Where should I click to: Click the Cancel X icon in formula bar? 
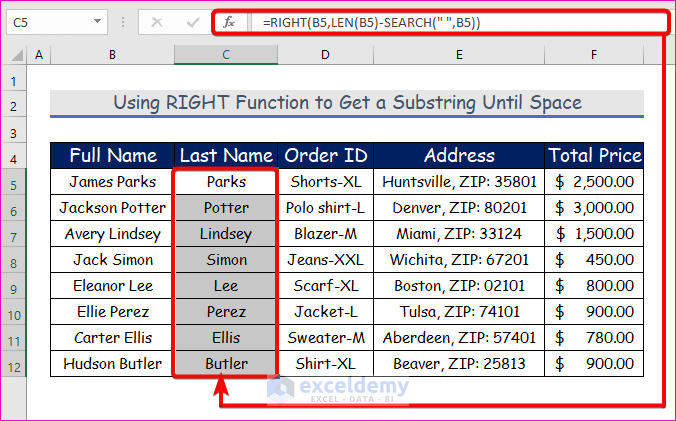click(157, 22)
